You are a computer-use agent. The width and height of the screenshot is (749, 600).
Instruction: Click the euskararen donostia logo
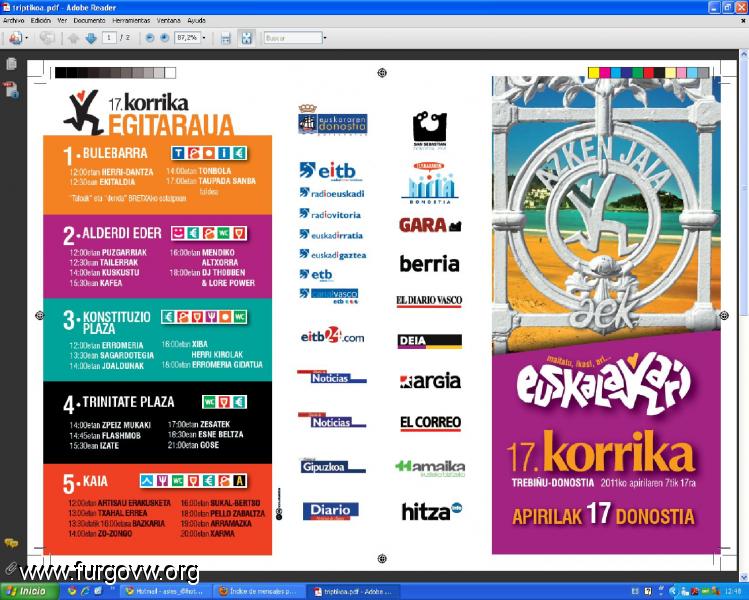pos(332,120)
